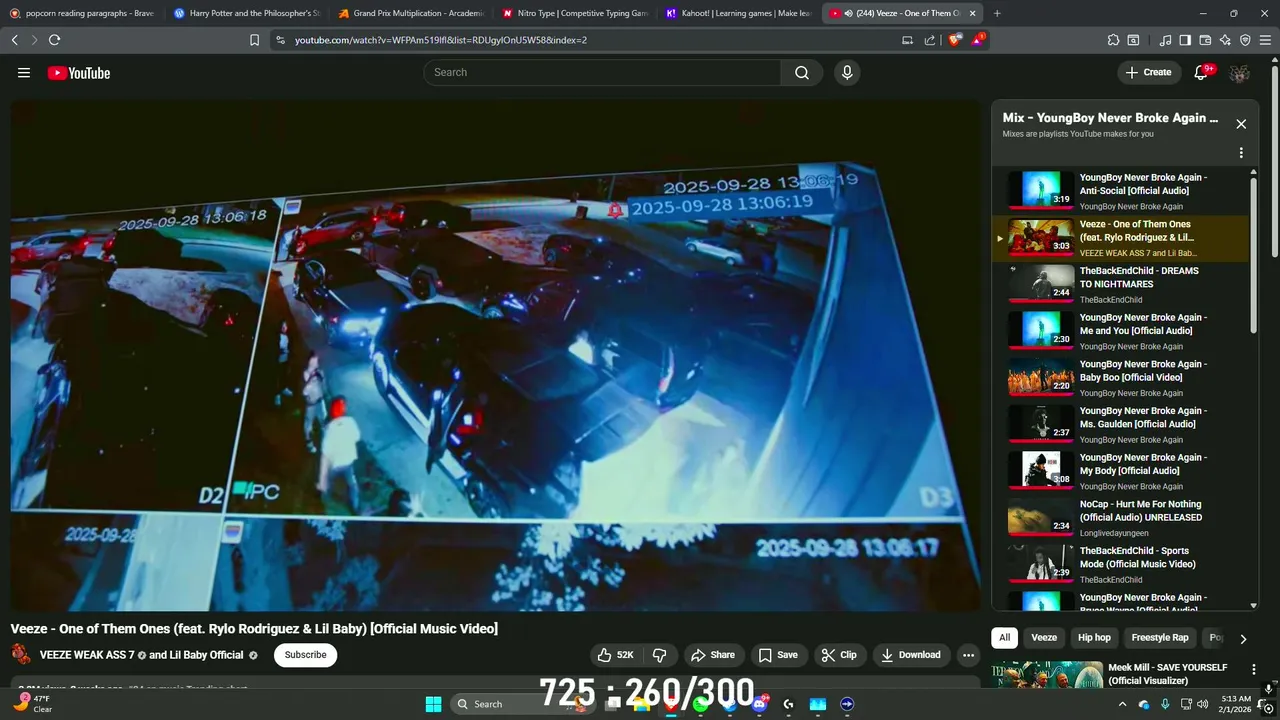Viewport: 1280px width, 720px height.
Task: Close the Mix playlist panel
Action: (1241, 124)
